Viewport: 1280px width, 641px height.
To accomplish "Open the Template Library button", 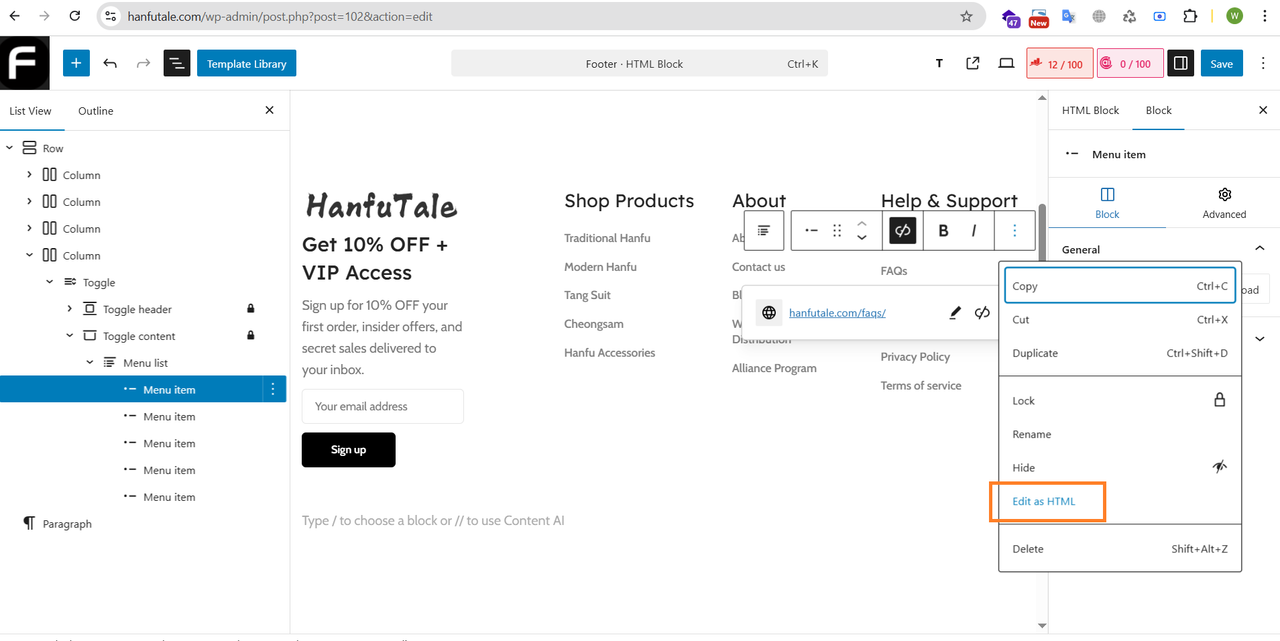I will click(247, 63).
